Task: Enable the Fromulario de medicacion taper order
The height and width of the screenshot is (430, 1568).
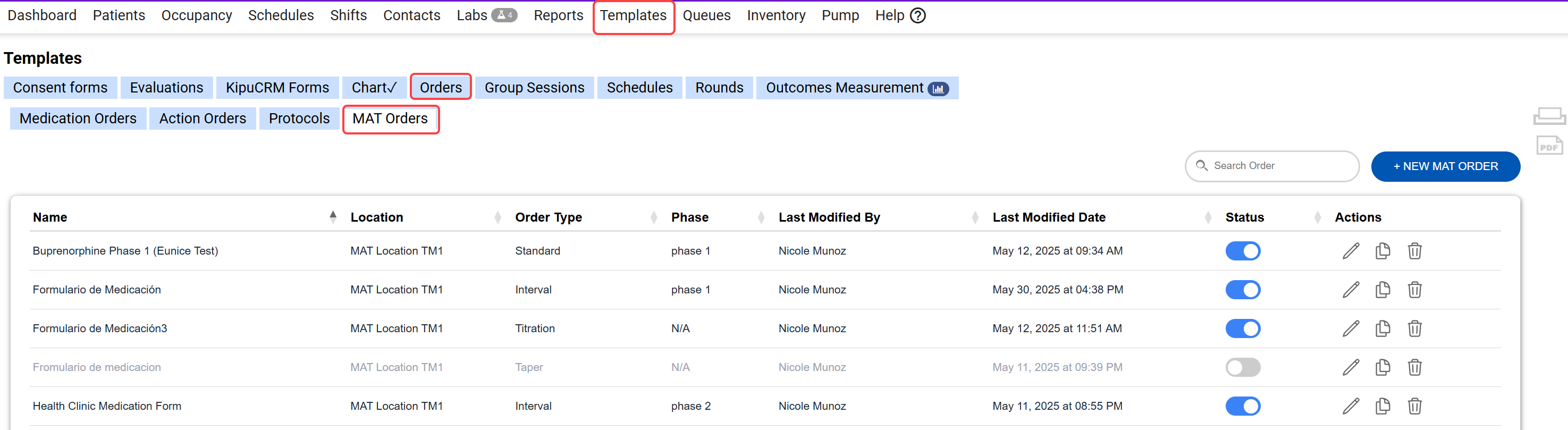Action: click(x=1242, y=367)
